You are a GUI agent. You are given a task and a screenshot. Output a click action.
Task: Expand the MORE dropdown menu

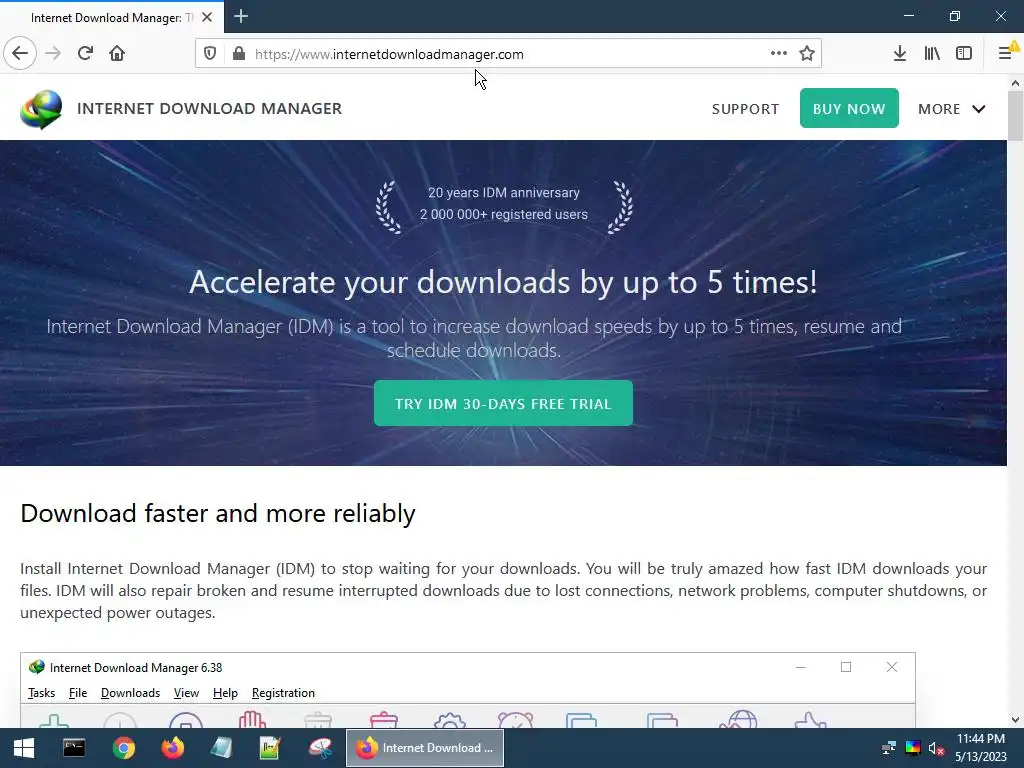pyautogui.click(x=952, y=109)
